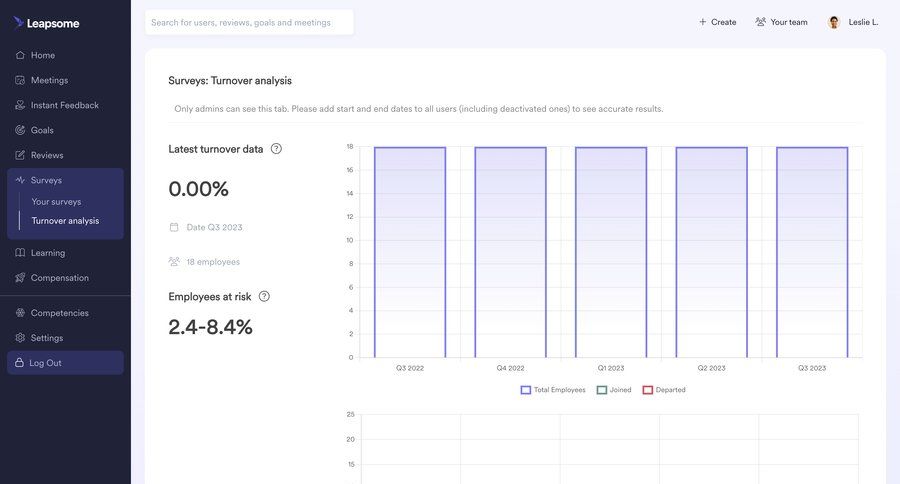Click the Log Out button

pos(65,363)
